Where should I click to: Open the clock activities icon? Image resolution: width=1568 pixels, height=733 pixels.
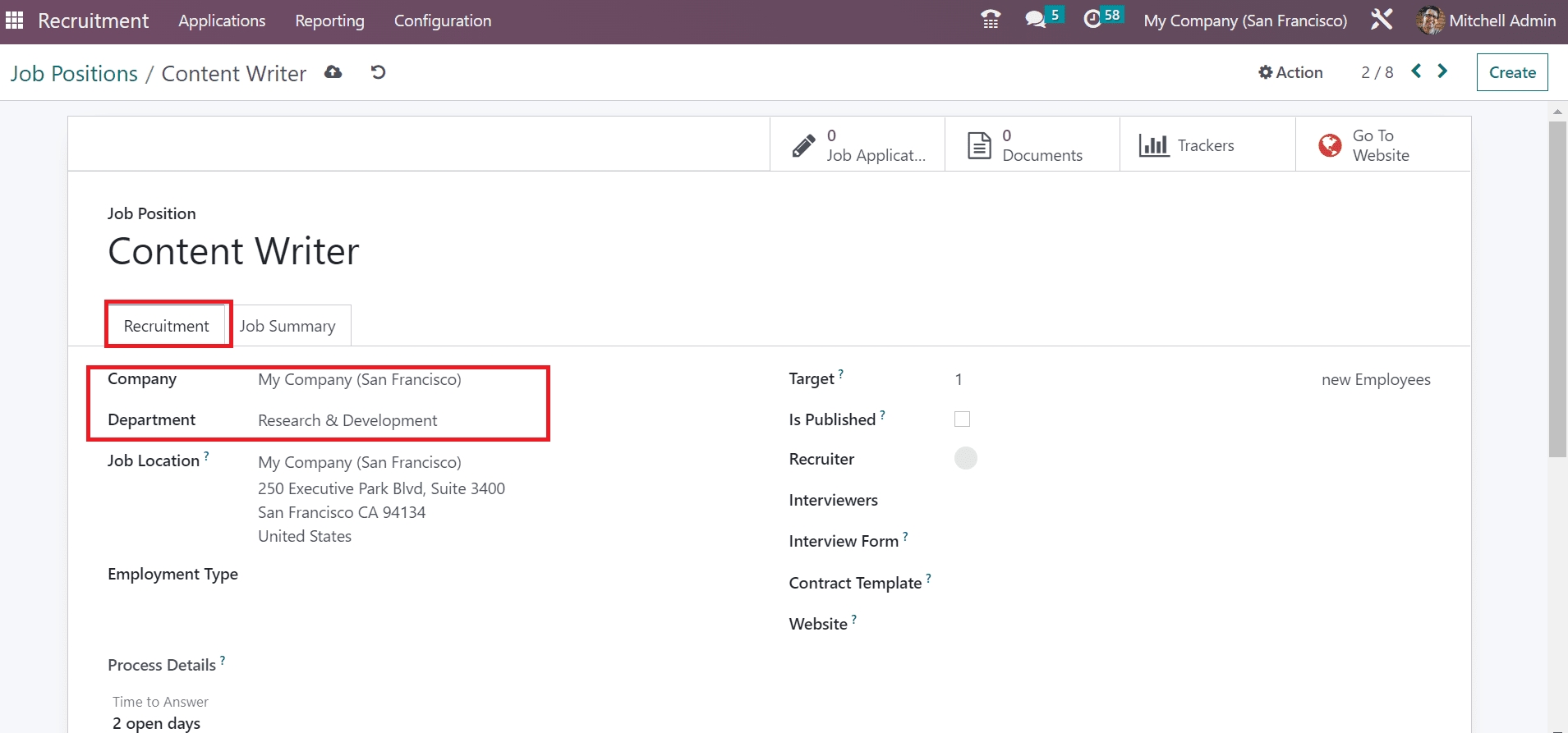(1092, 20)
